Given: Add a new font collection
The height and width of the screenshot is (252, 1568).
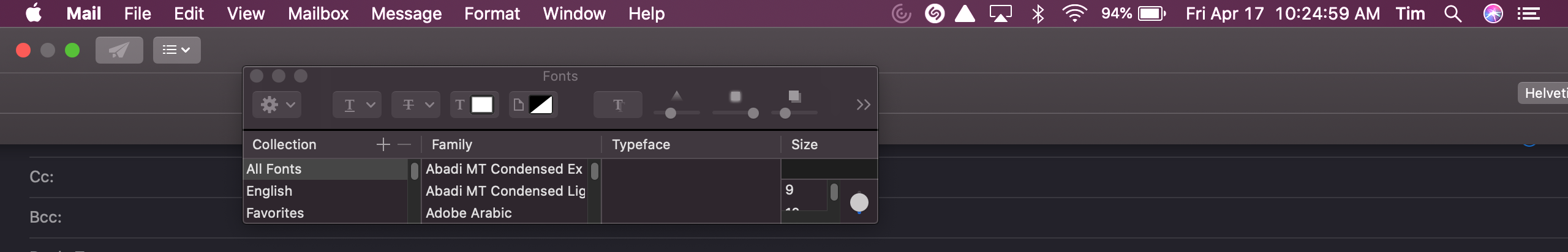Looking at the screenshot, I should tap(383, 144).
